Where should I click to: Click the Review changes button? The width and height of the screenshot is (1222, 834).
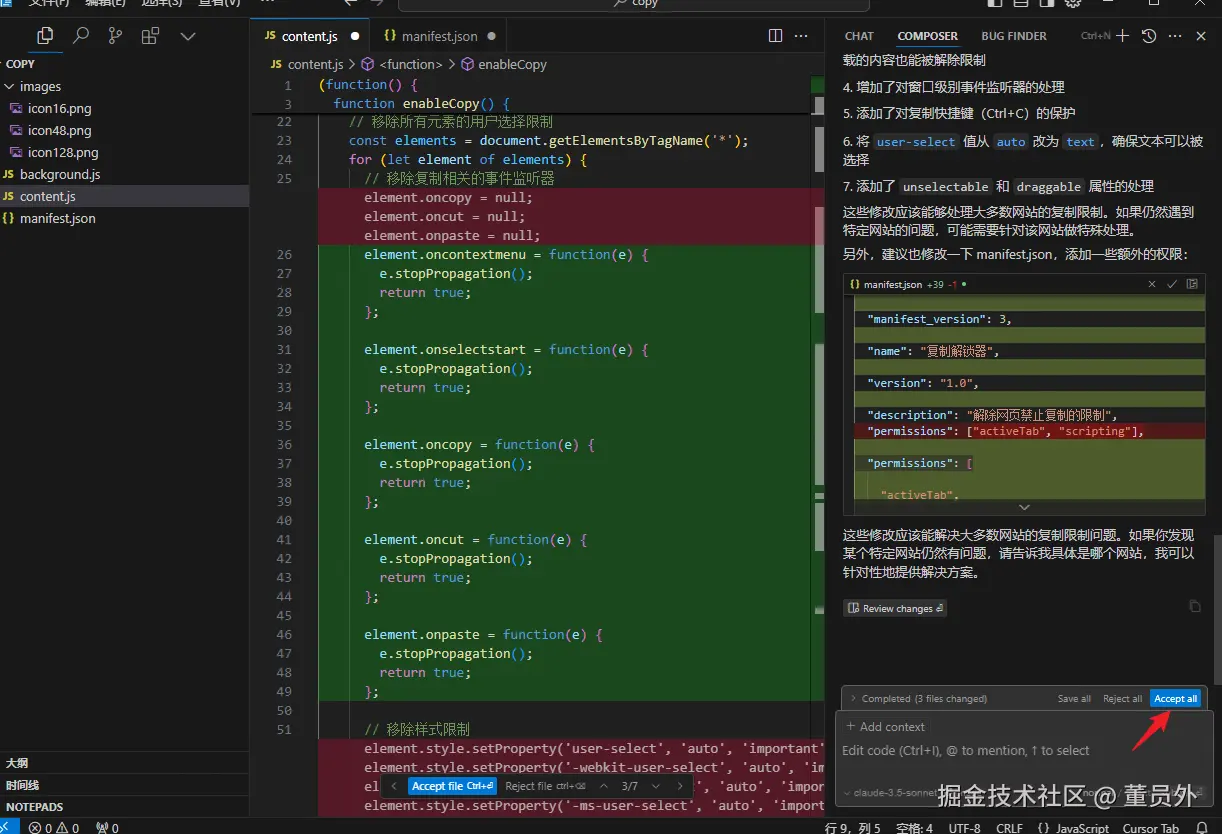point(895,608)
